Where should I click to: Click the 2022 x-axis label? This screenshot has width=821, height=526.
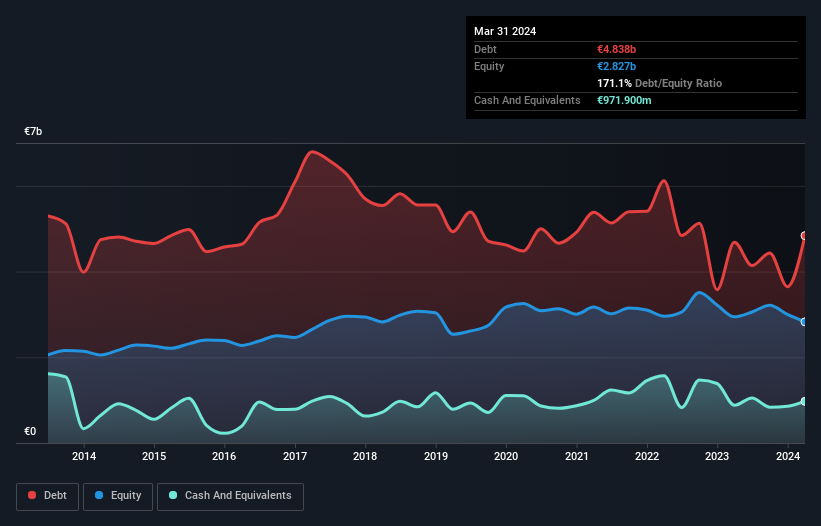(x=647, y=456)
